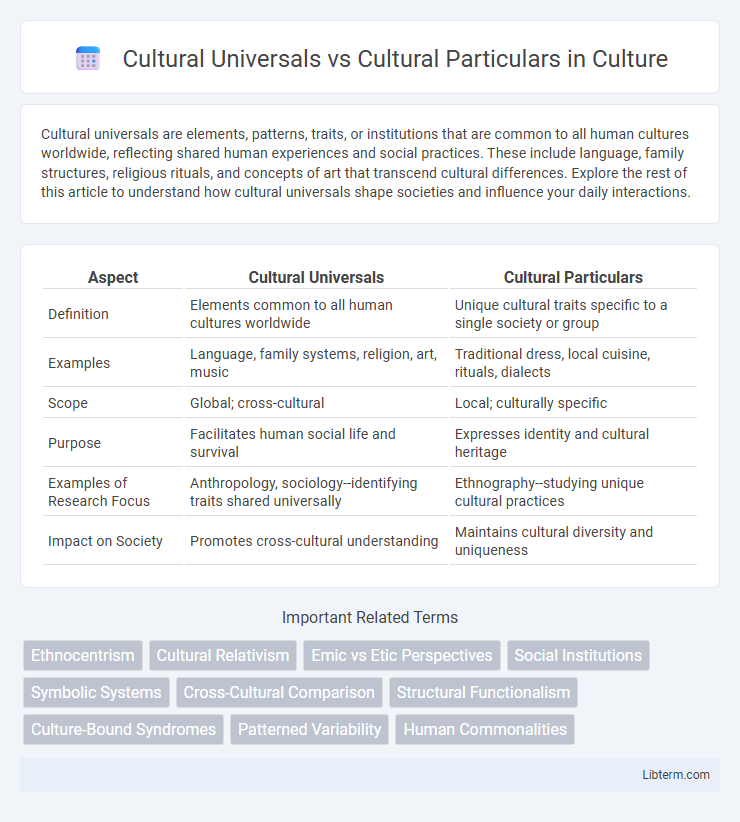Click the Aspect column header
The image size is (740, 822).
[x=113, y=277]
